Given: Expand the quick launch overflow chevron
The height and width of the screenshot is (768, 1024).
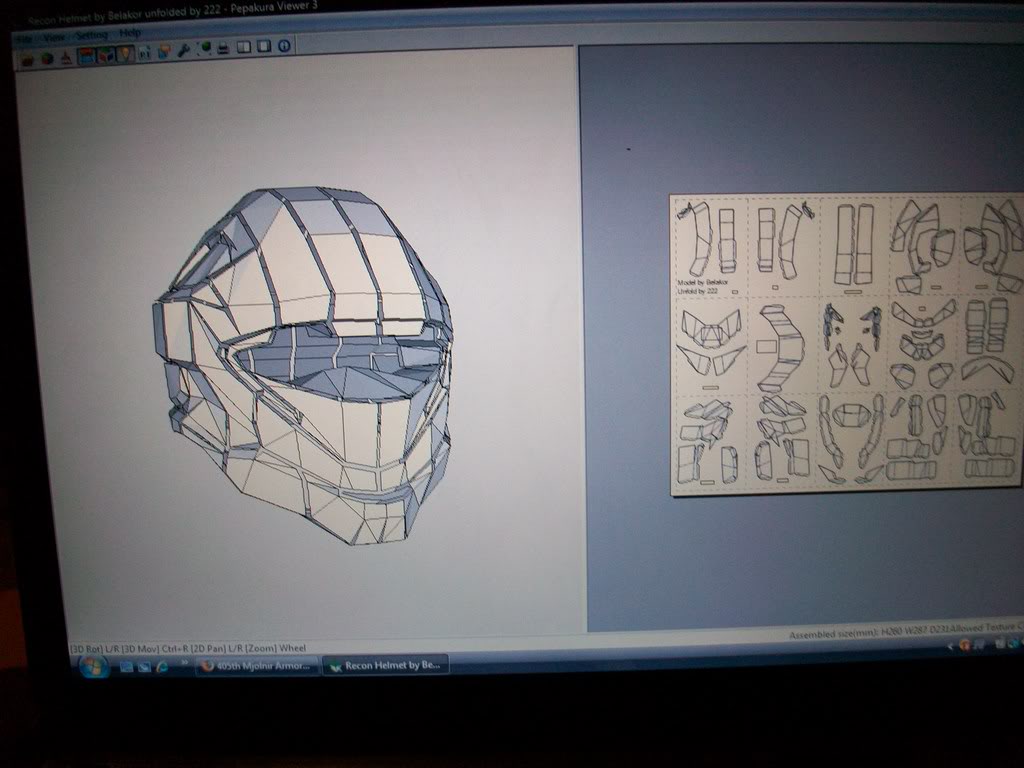Looking at the screenshot, I should point(185,663).
